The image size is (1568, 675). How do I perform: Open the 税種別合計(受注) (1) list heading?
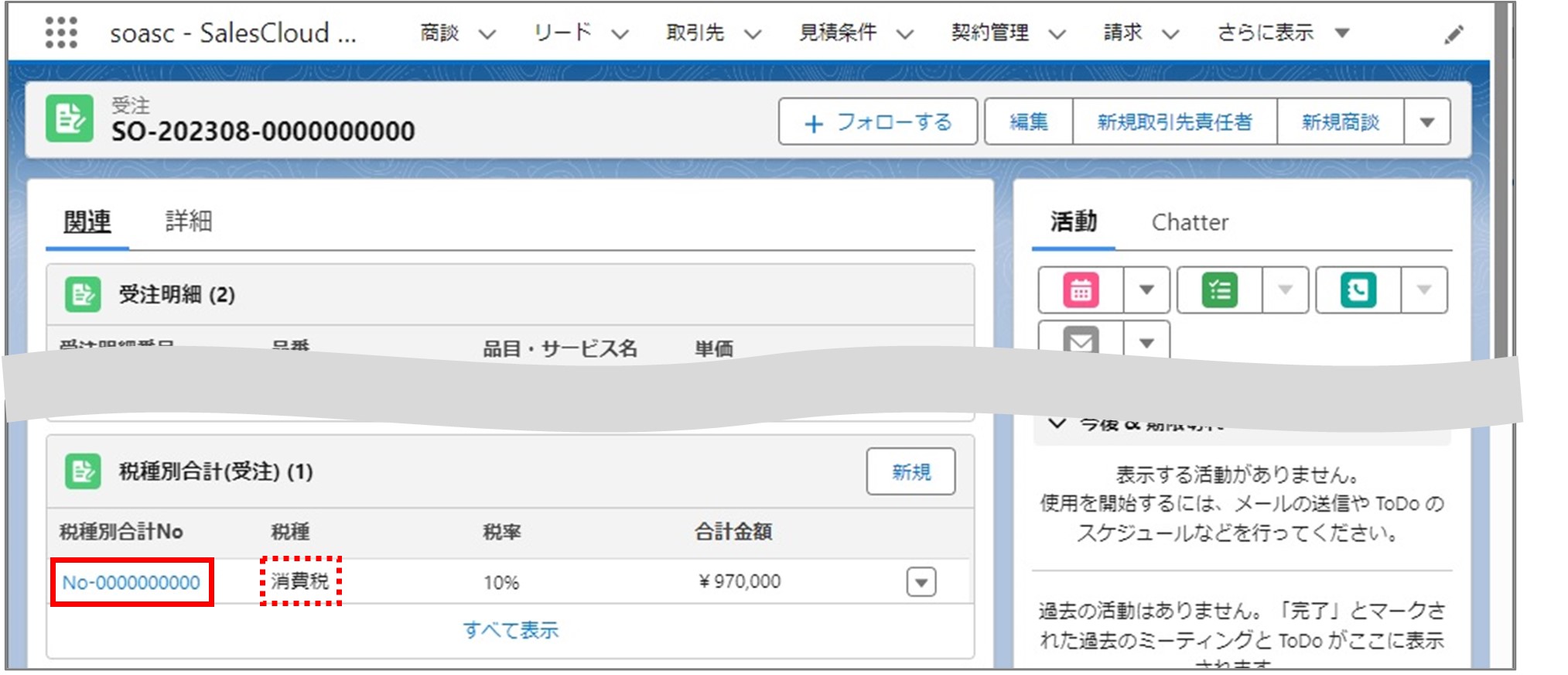216,471
